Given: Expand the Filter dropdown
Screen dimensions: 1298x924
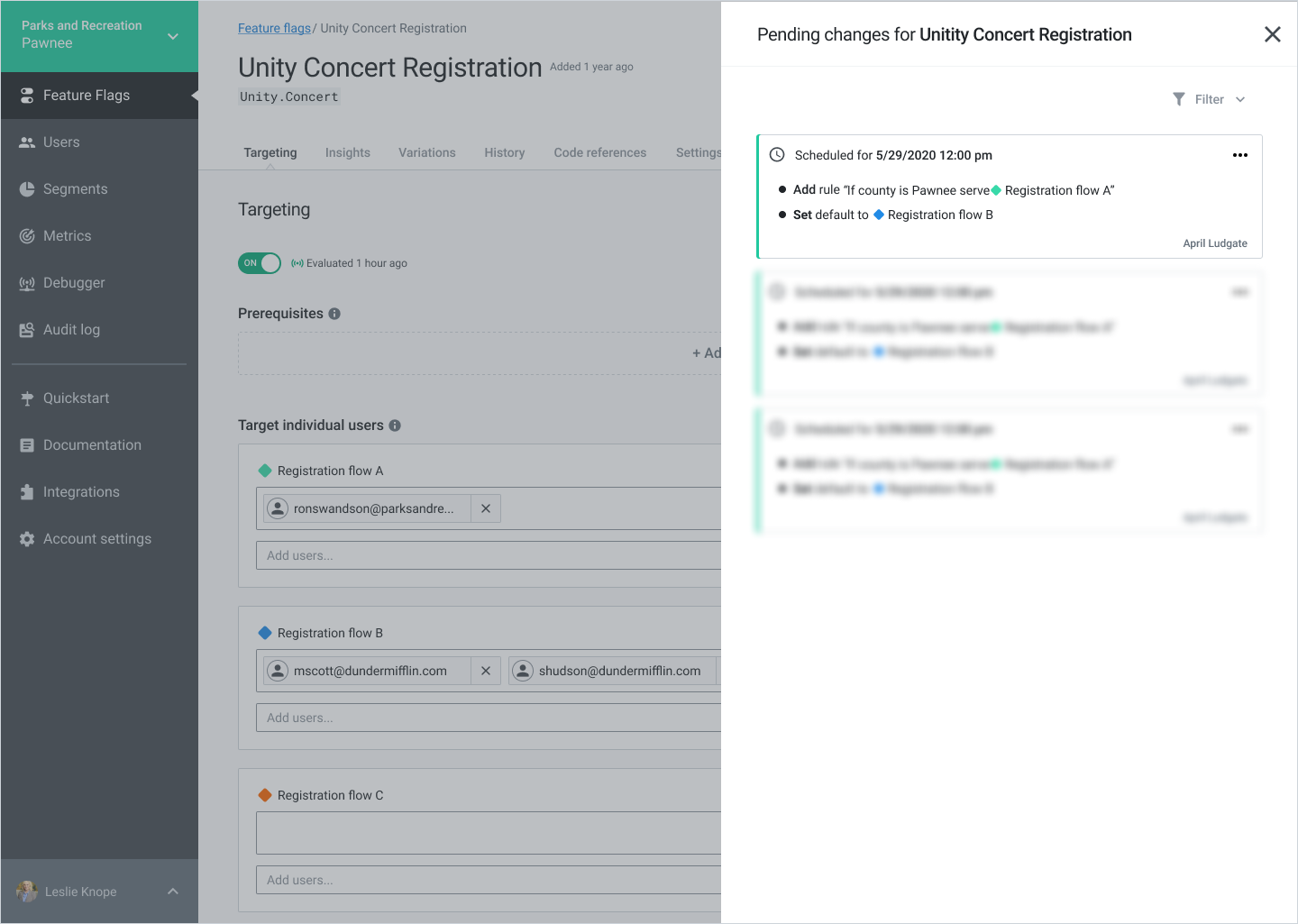Looking at the screenshot, I should (1209, 99).
